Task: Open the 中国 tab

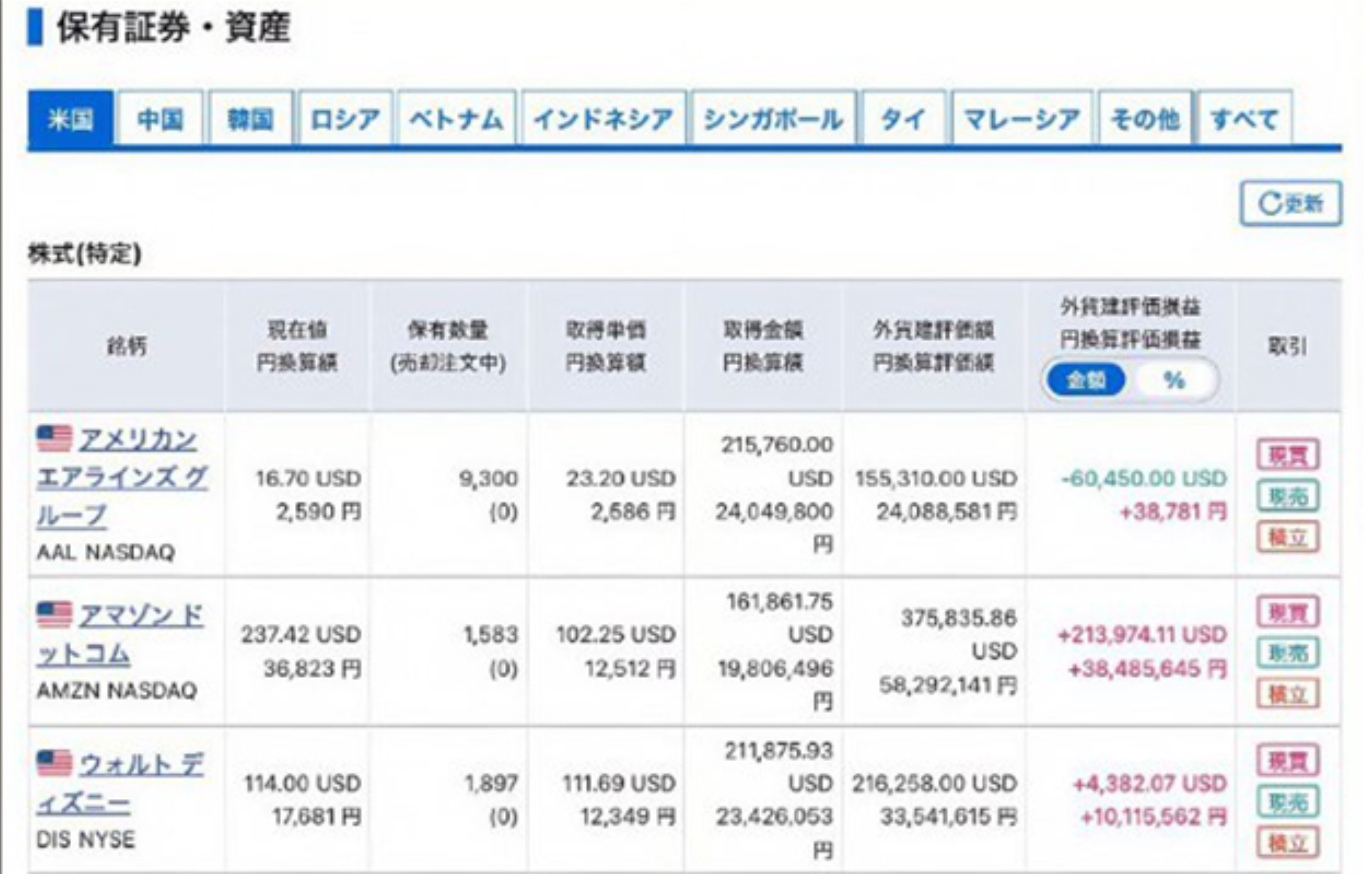Action: tap(161, 120)
